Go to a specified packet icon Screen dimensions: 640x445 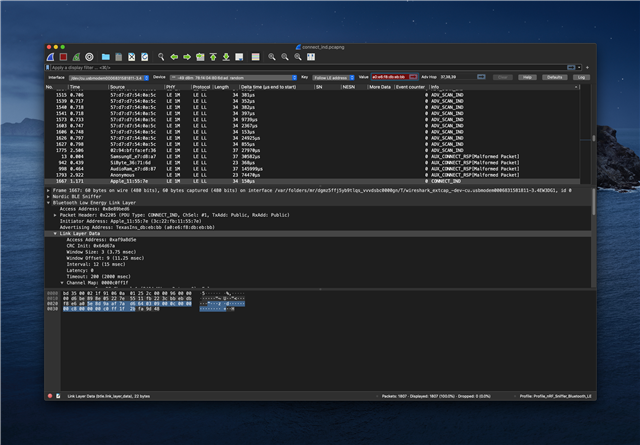pyautogui.click(x=200, y=57)
